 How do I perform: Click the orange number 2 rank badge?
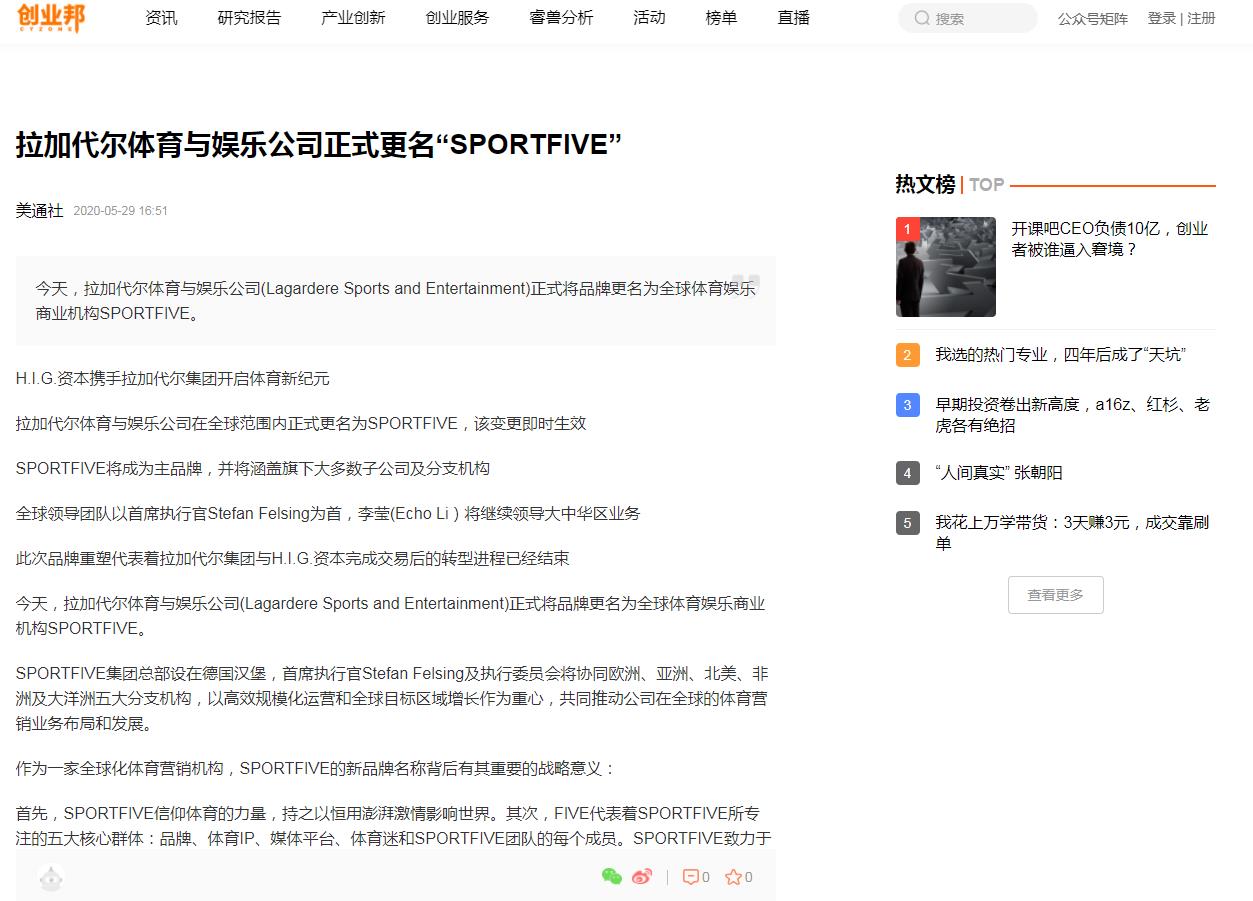[907, 355]
